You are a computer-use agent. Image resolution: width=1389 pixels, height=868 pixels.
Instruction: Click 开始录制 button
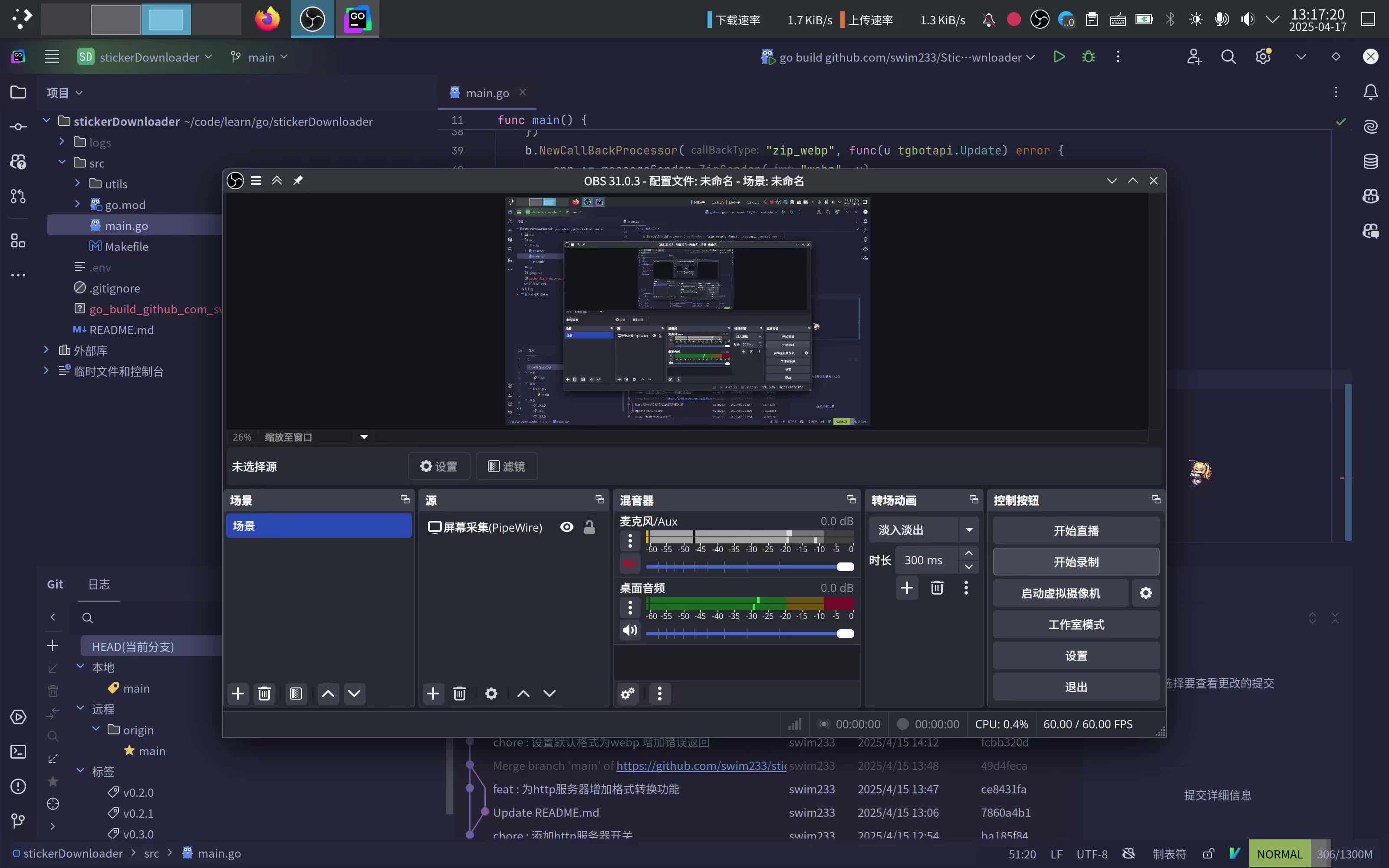[1076, 562]
